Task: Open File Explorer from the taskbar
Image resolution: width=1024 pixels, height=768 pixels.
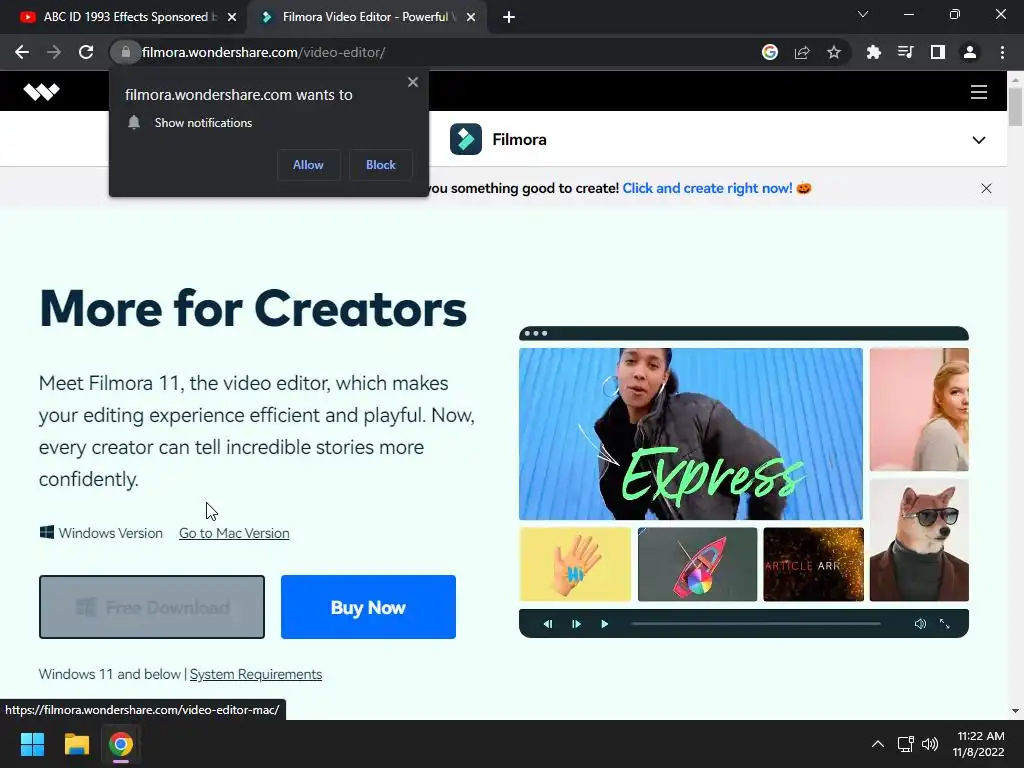Action: (76, 744)
